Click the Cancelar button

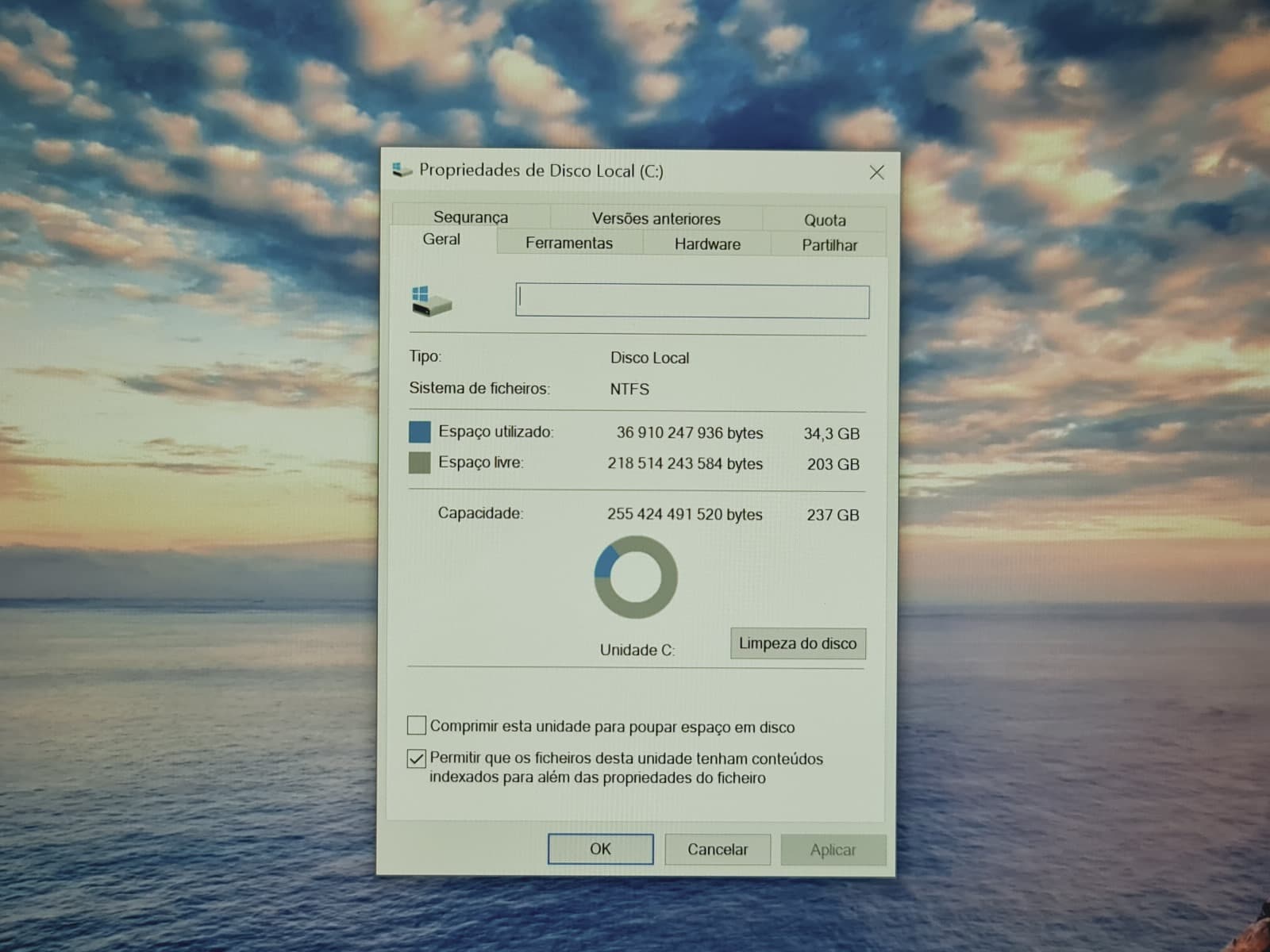(718, 850)
